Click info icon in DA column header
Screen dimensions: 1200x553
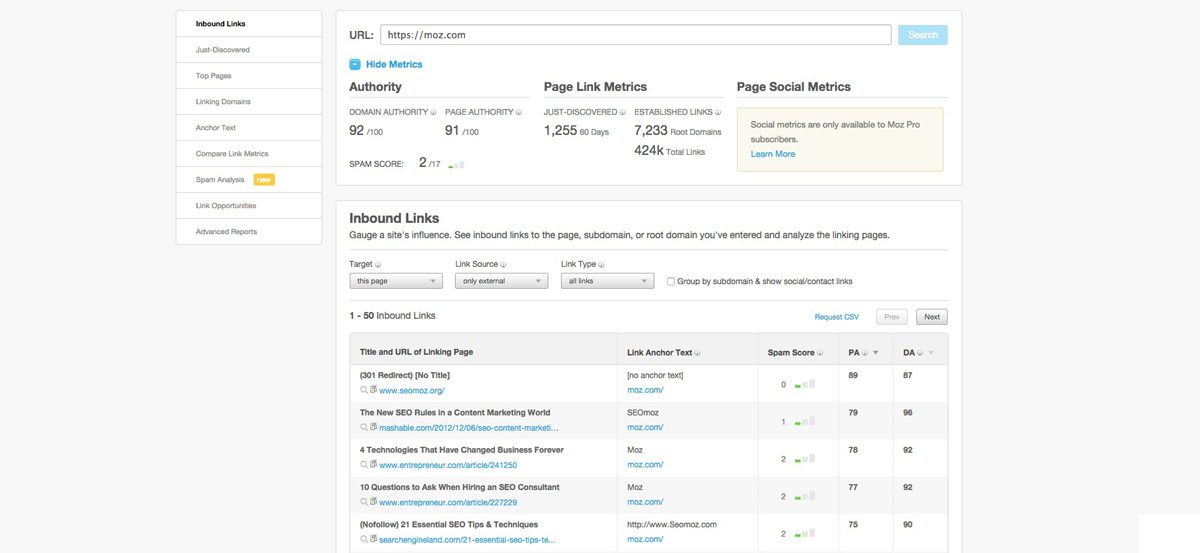pyautogui.click(x=920, y=352)
